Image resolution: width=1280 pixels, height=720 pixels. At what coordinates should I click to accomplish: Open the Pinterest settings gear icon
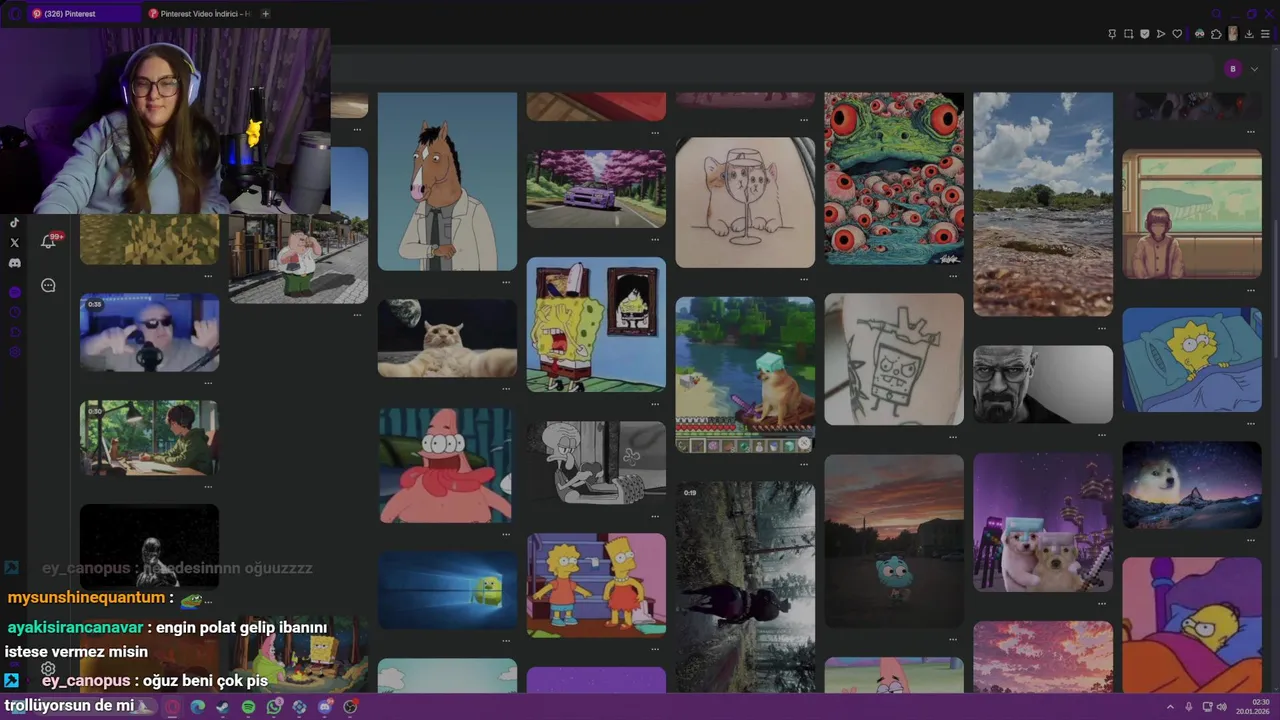click(x=48, y=669)
